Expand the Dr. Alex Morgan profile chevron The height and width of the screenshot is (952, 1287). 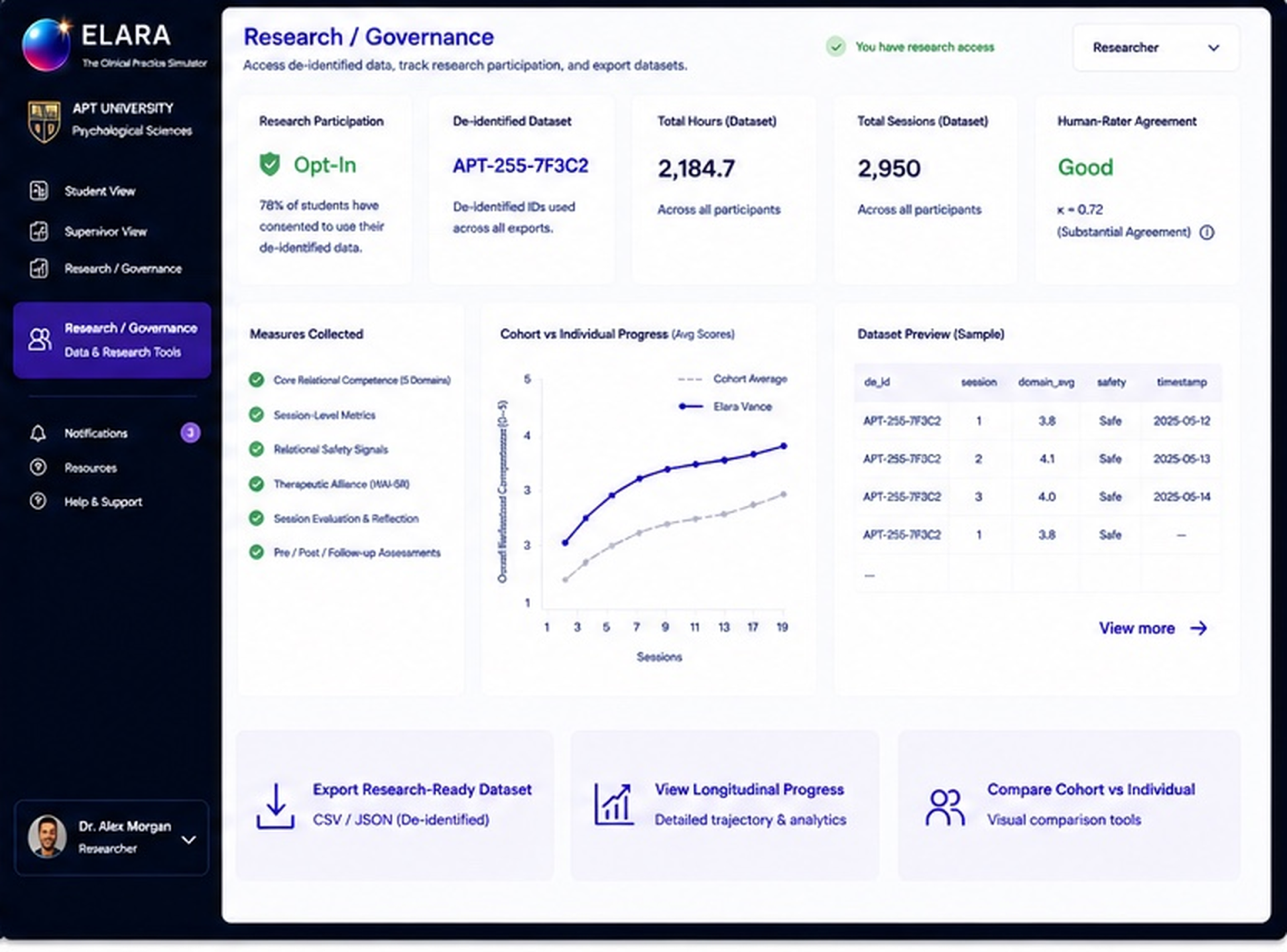pyautogui.click(x=189, y=839)
